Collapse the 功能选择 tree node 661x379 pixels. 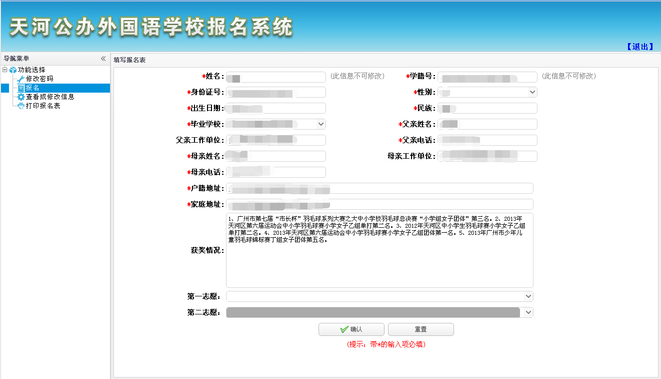pyautogui.click(x=5, y=70)
